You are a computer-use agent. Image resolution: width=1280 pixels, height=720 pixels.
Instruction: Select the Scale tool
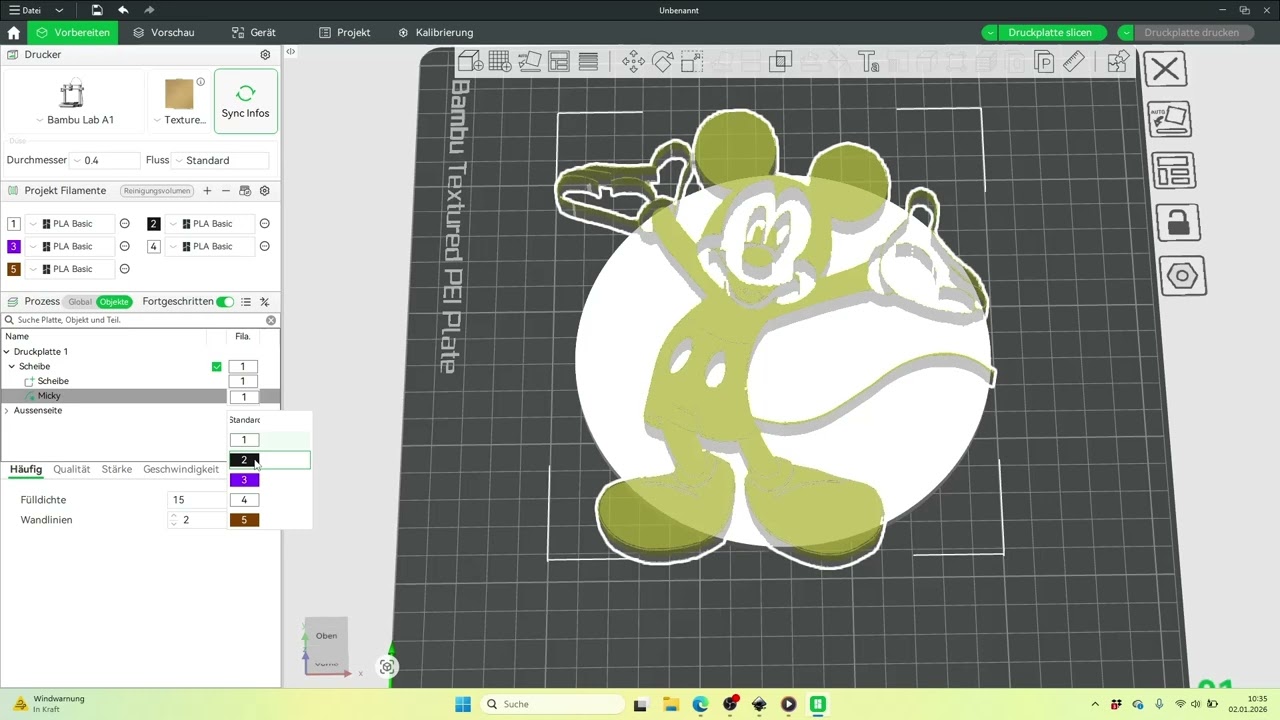click(x=692, y=62)
